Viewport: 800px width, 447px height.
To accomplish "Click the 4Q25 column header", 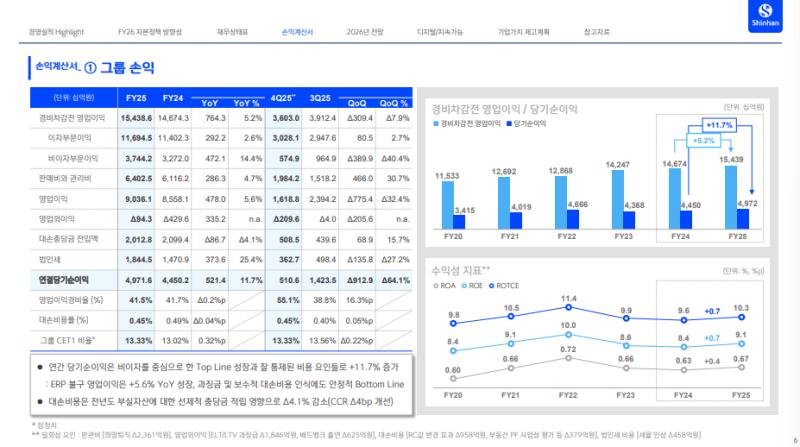I will [x=285, y=98].
